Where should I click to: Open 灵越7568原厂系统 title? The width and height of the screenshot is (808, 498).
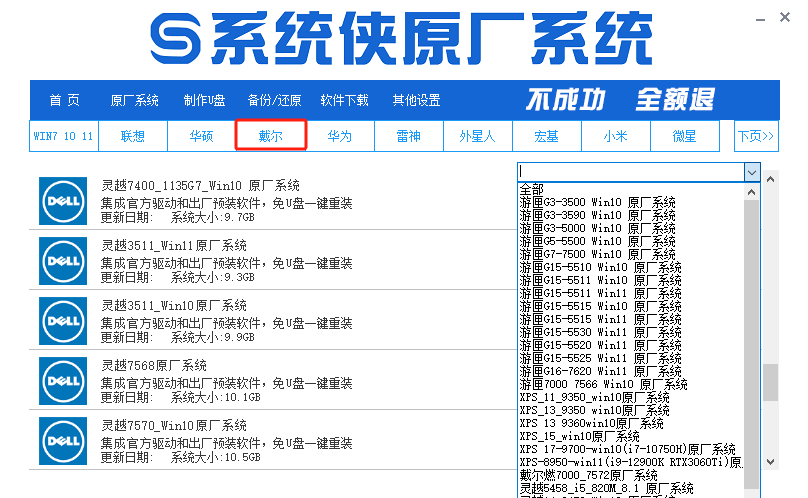[154, 366]
